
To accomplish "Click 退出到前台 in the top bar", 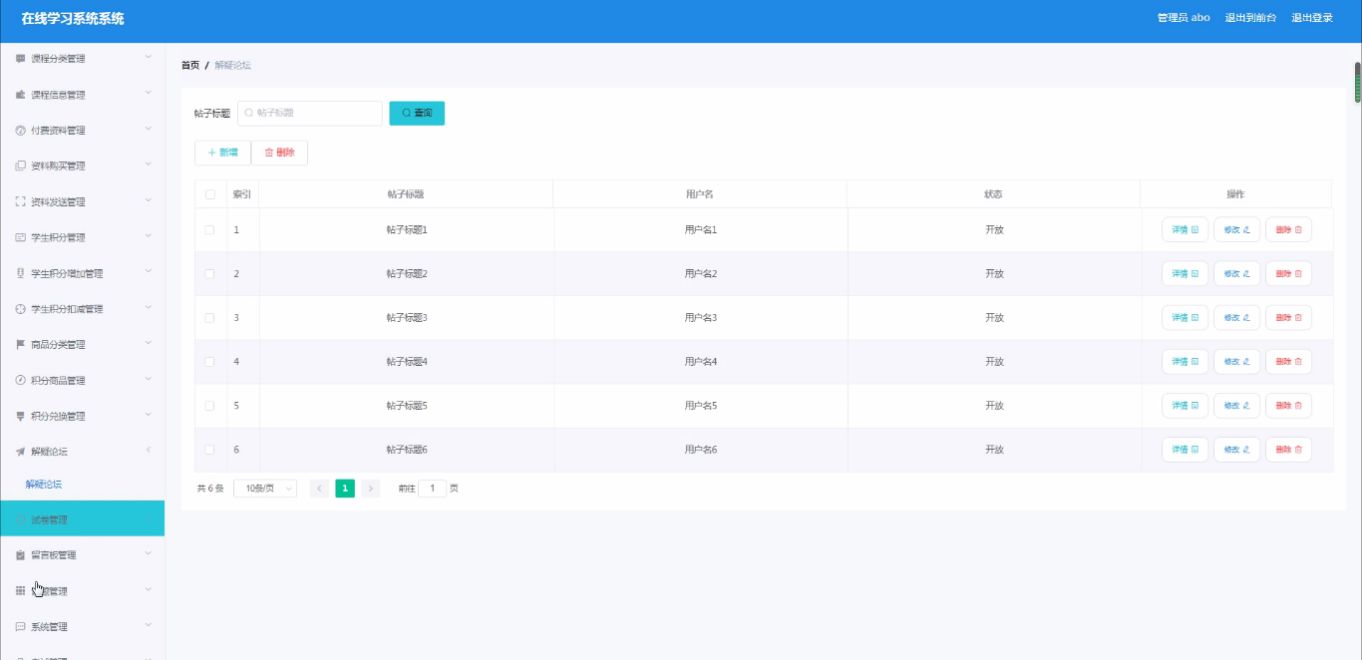I will pos(1251,18).
